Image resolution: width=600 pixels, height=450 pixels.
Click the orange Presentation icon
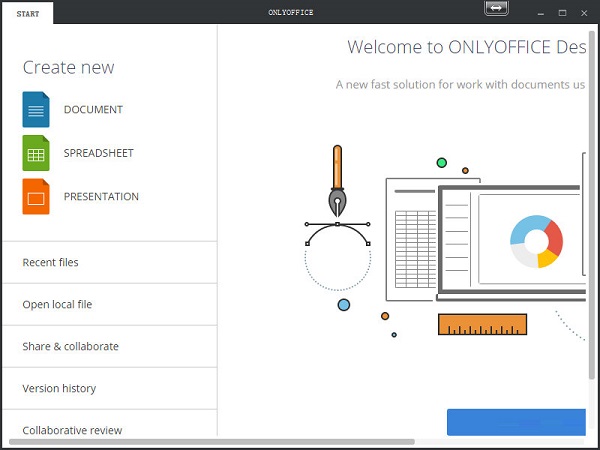36,197
